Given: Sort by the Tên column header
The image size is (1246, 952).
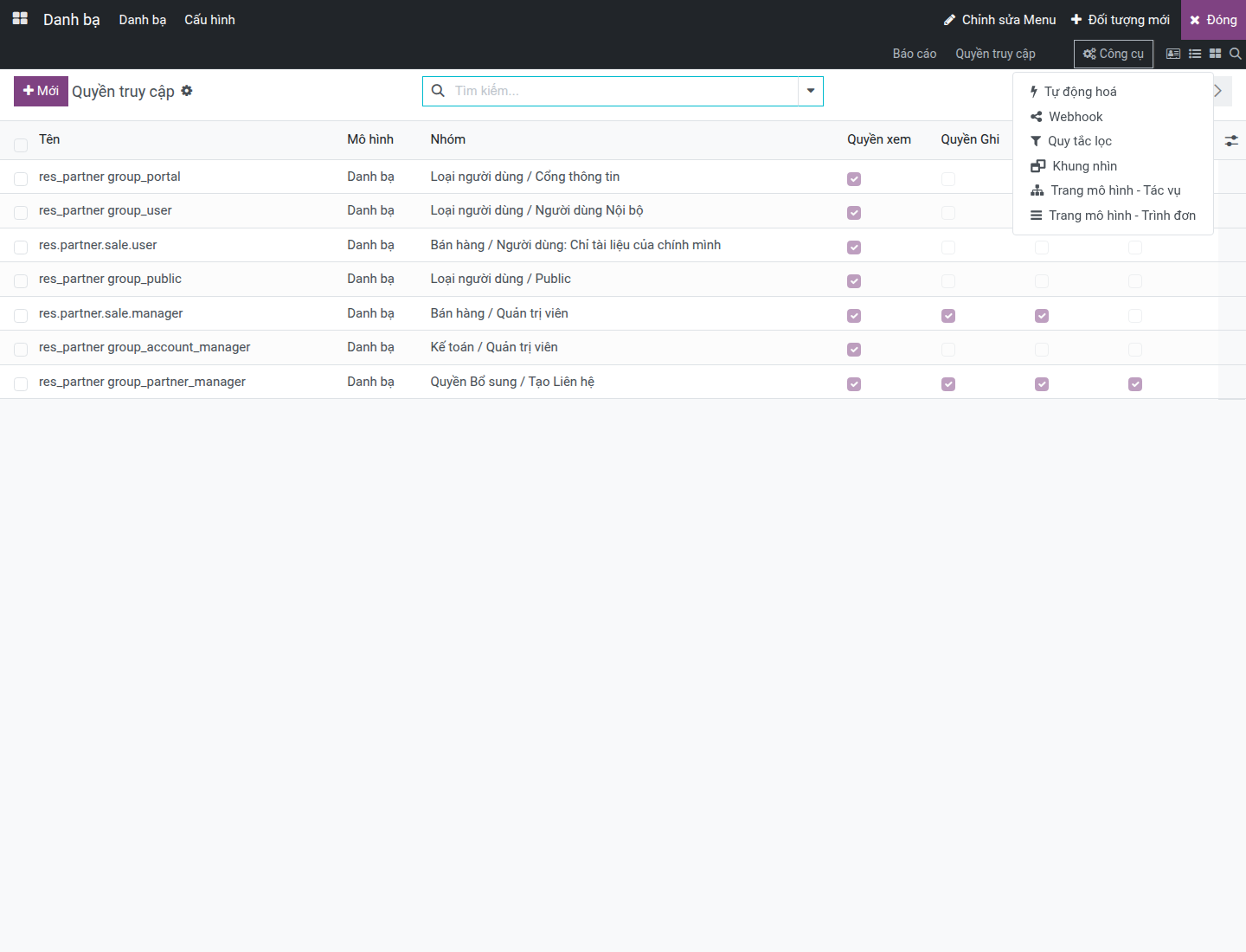Looking at the screenshot, I should [49, 139].
